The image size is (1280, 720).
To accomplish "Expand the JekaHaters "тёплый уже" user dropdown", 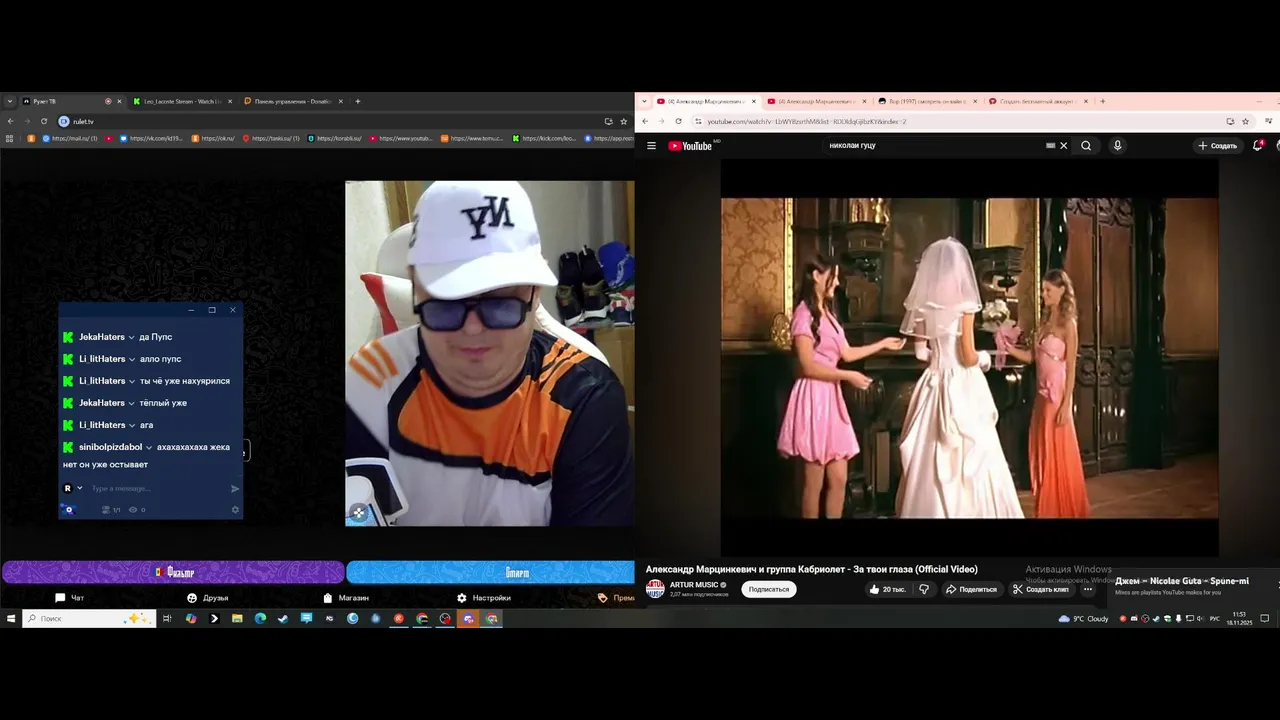I will [131, 404].
